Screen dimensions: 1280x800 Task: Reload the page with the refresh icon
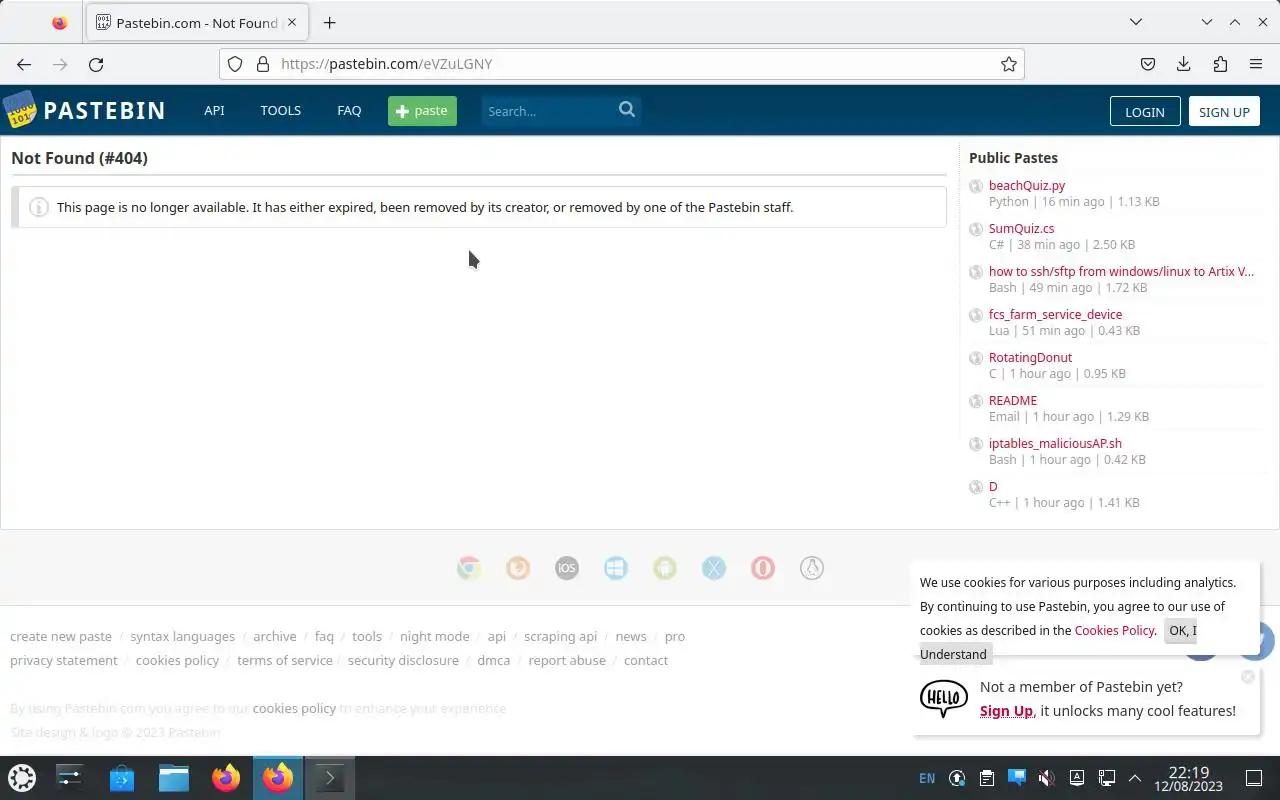(x=96, y=64)
